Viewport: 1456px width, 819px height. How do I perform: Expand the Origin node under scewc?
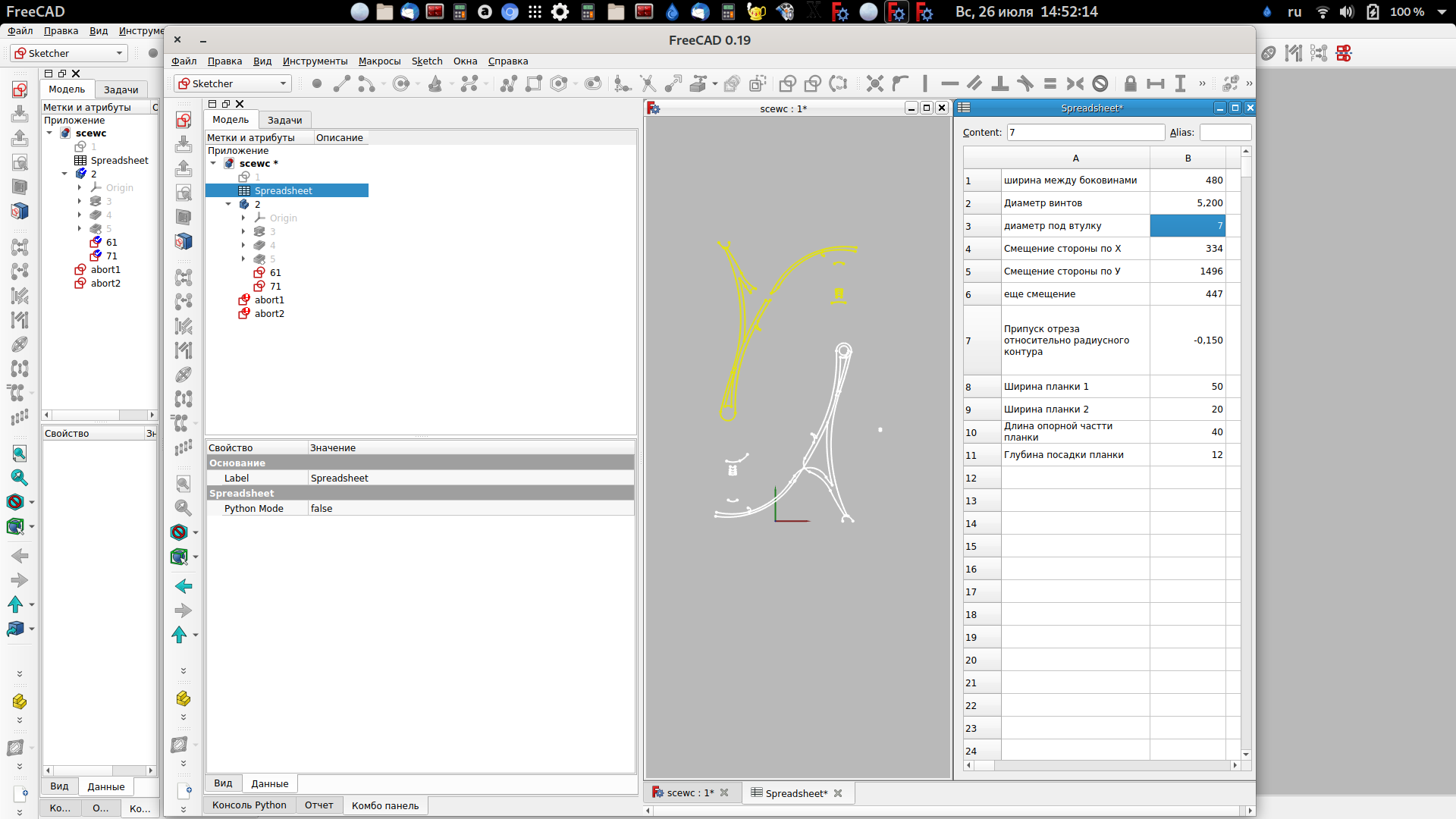click(80, 187)
